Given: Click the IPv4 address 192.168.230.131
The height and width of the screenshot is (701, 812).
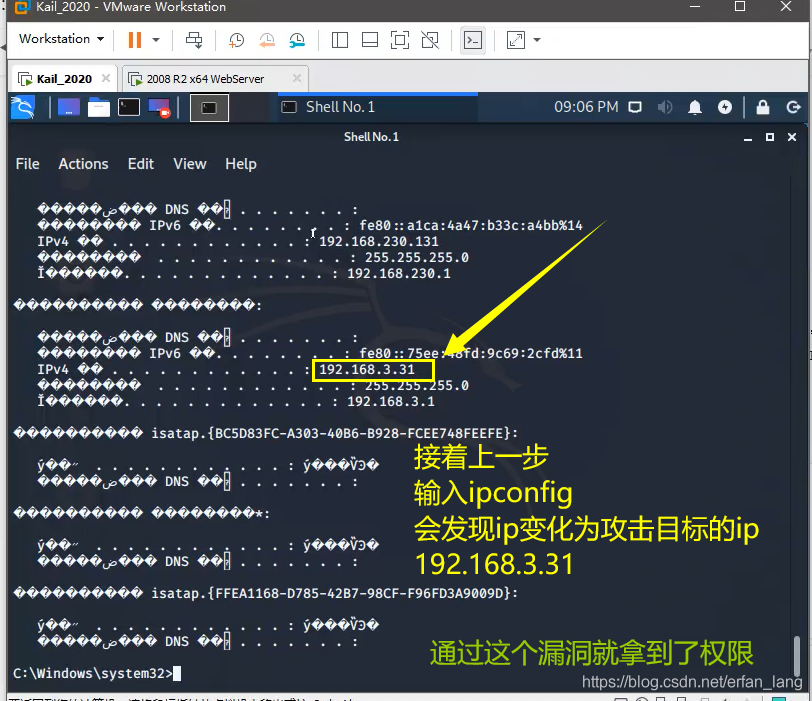Looking at the screenshot, I should coord(379,241).
